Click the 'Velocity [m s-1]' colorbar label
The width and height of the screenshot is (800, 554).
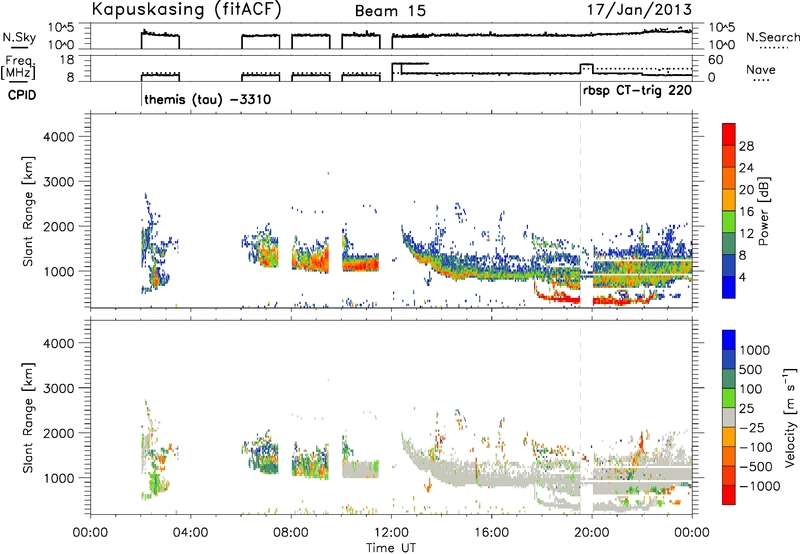(790, 417)
